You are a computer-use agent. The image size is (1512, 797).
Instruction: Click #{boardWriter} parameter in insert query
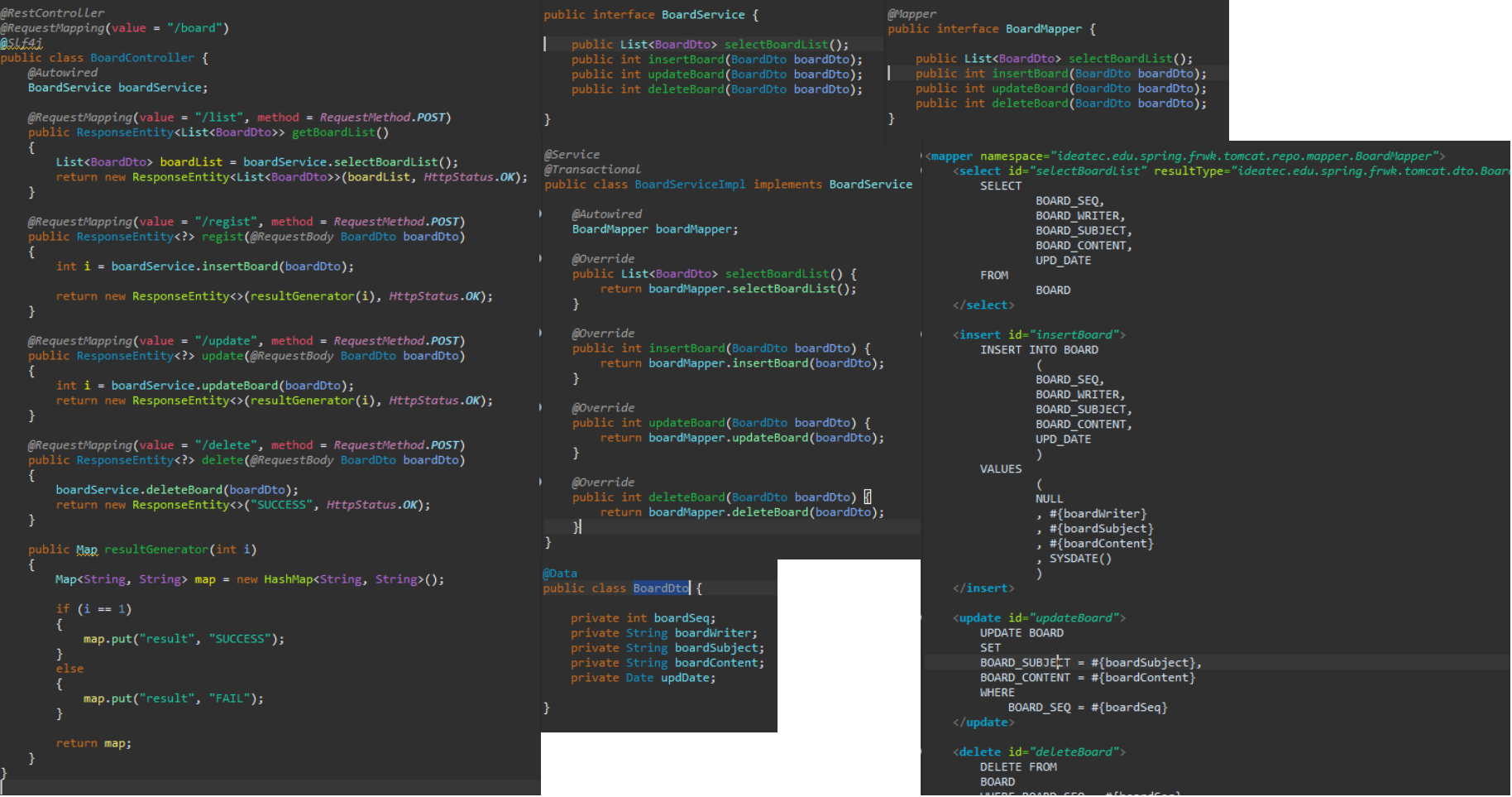pos(1098,514)
